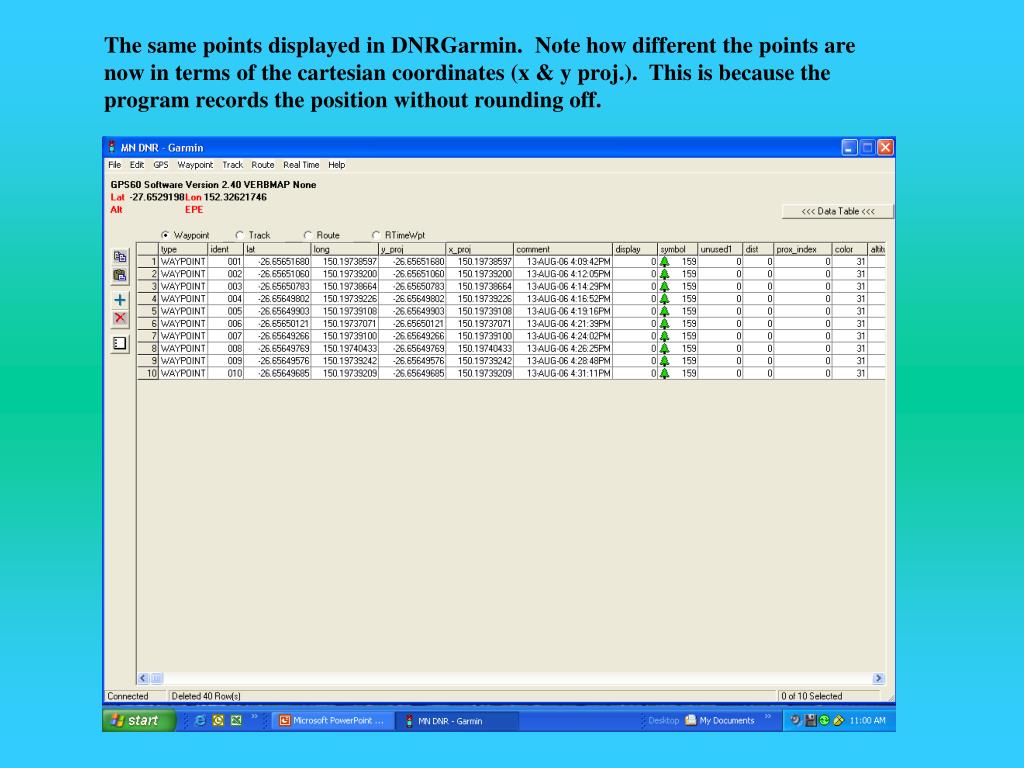
Task: Click long cell '150.19739200' in row 2
Action: (x=345, y=274)
